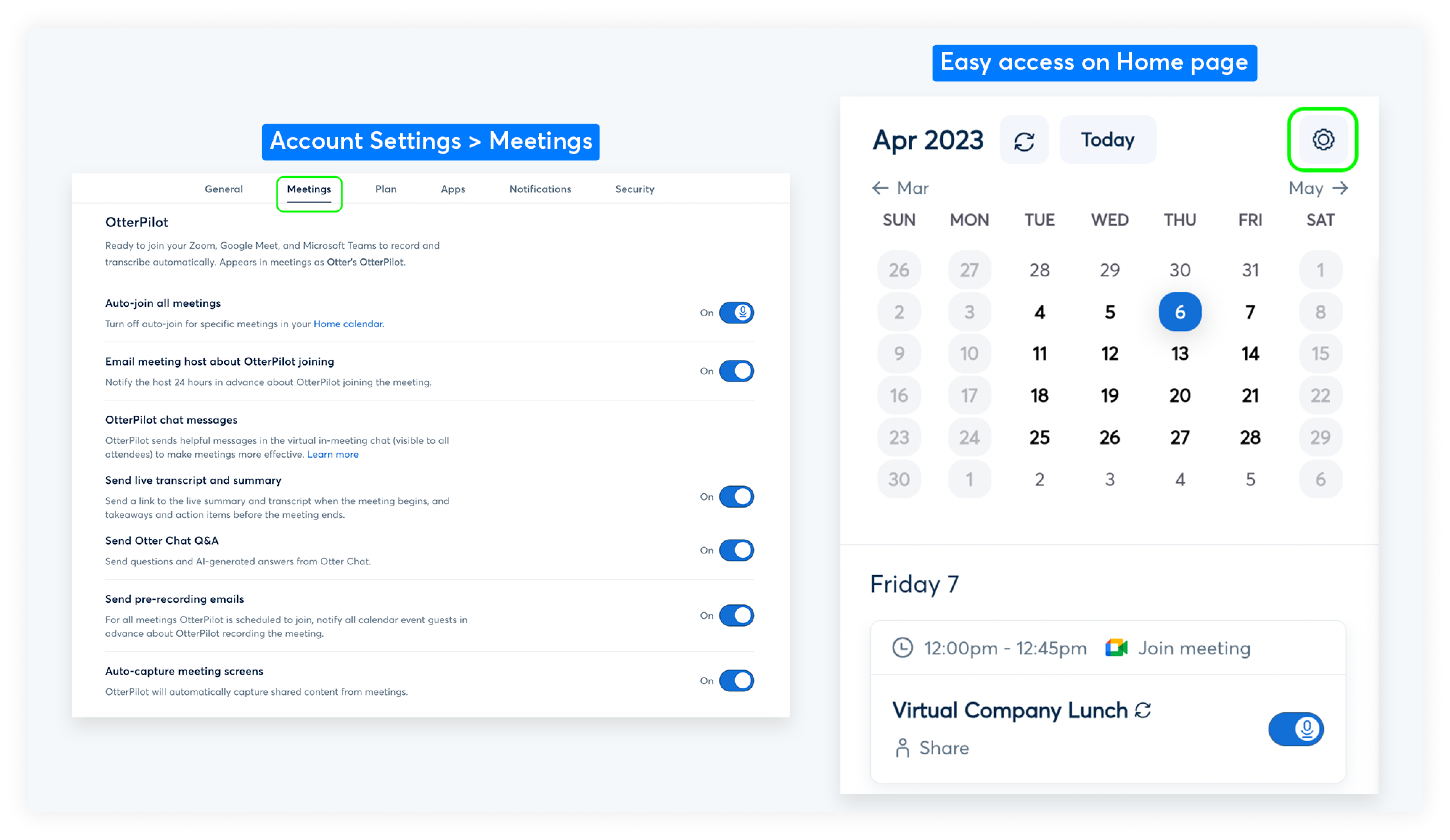Click the OtterPilot chat messages heading

(x=171, y=420)
